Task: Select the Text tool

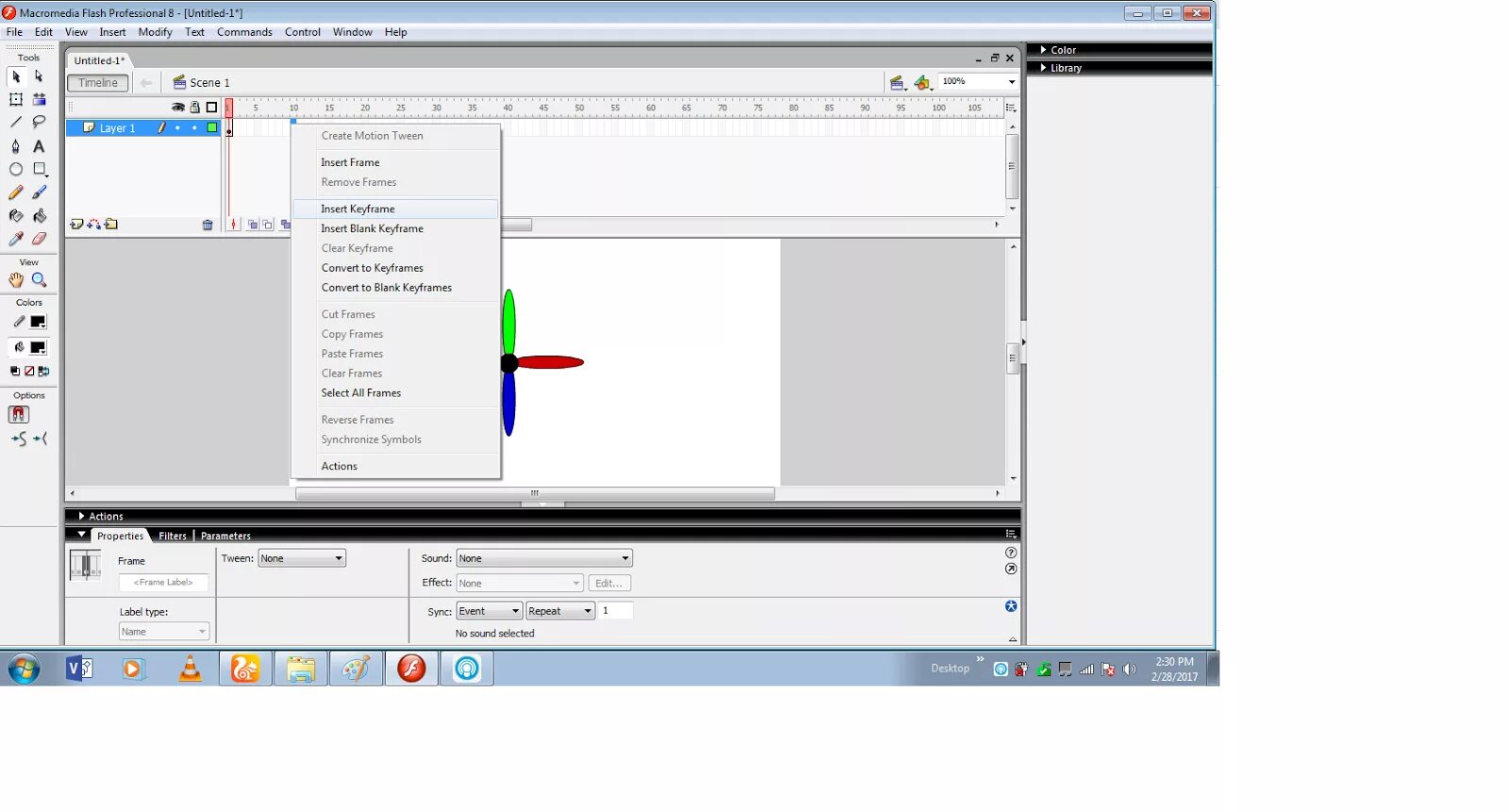Action: coord(39,146)
